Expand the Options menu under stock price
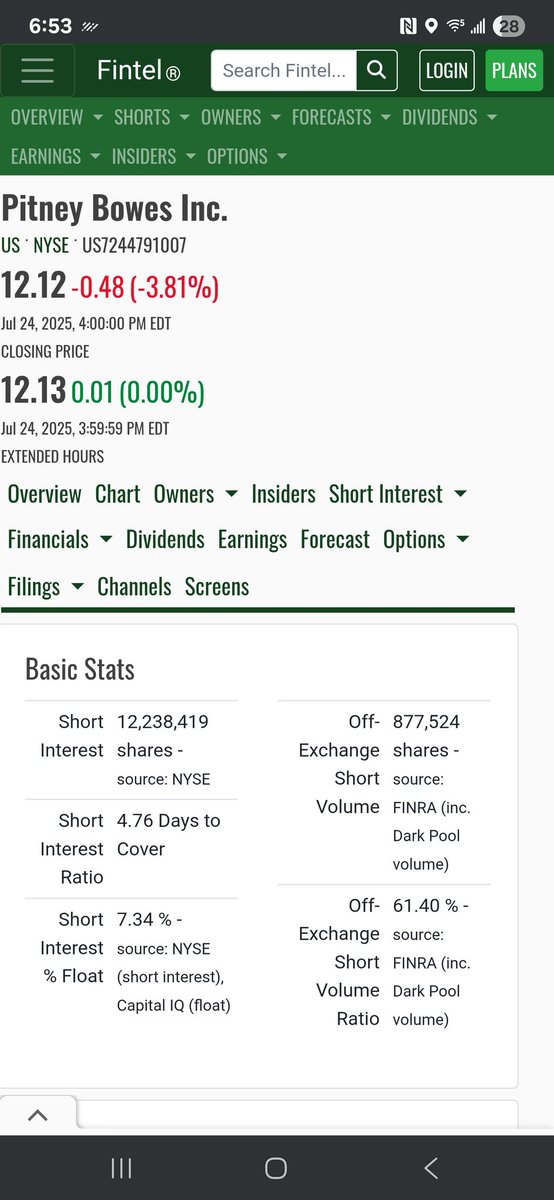Viewport: 554px width, 1200px height. 426,539
